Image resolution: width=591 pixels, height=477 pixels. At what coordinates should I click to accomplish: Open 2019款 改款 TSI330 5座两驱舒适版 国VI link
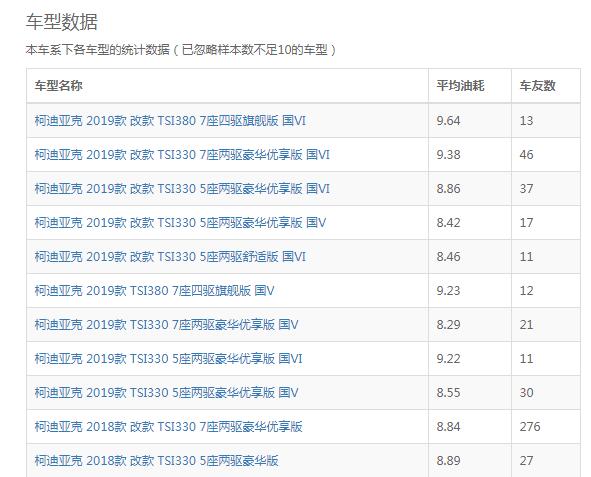click(x=170, y=257)
